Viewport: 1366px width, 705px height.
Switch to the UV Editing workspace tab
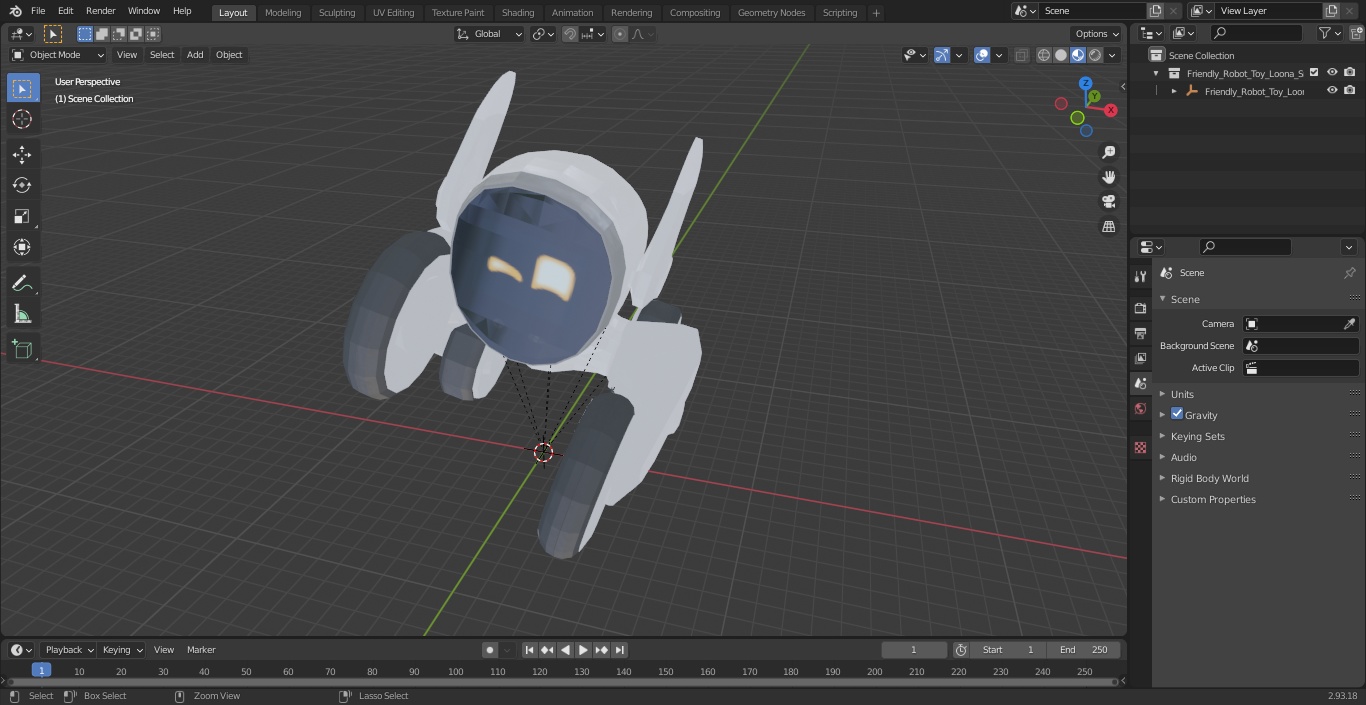click(x=393, y=12)
